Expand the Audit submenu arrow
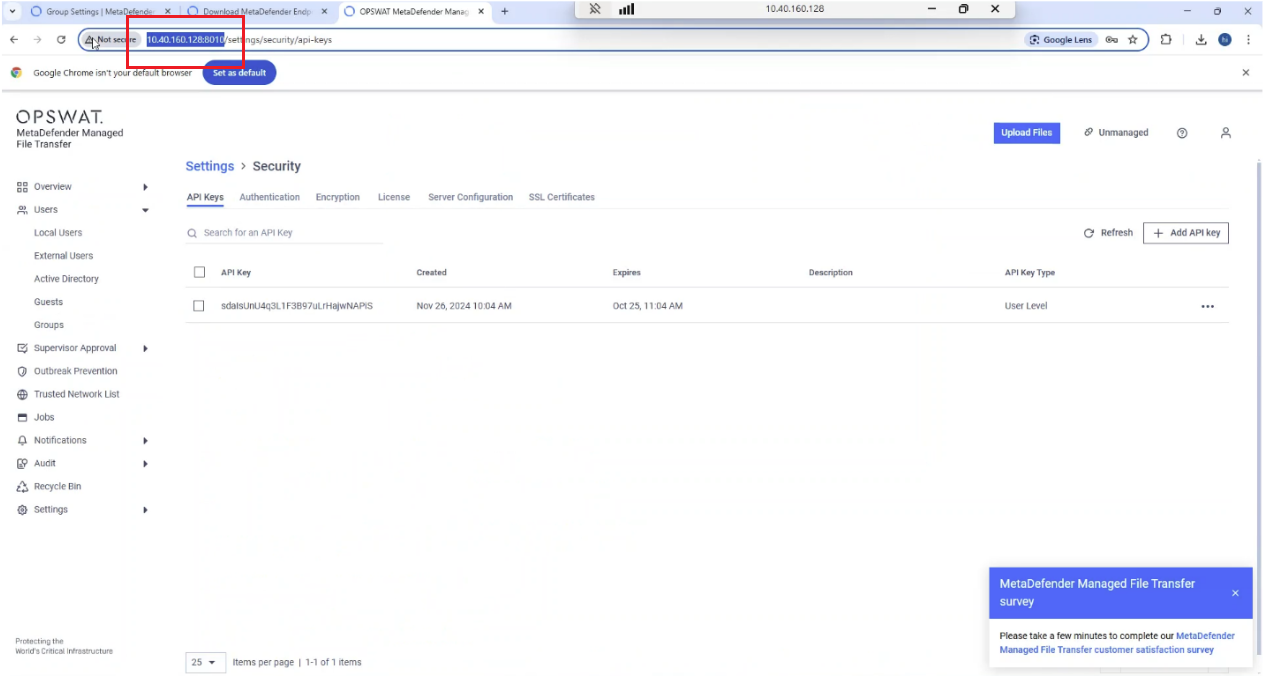 tap(145, 463)
